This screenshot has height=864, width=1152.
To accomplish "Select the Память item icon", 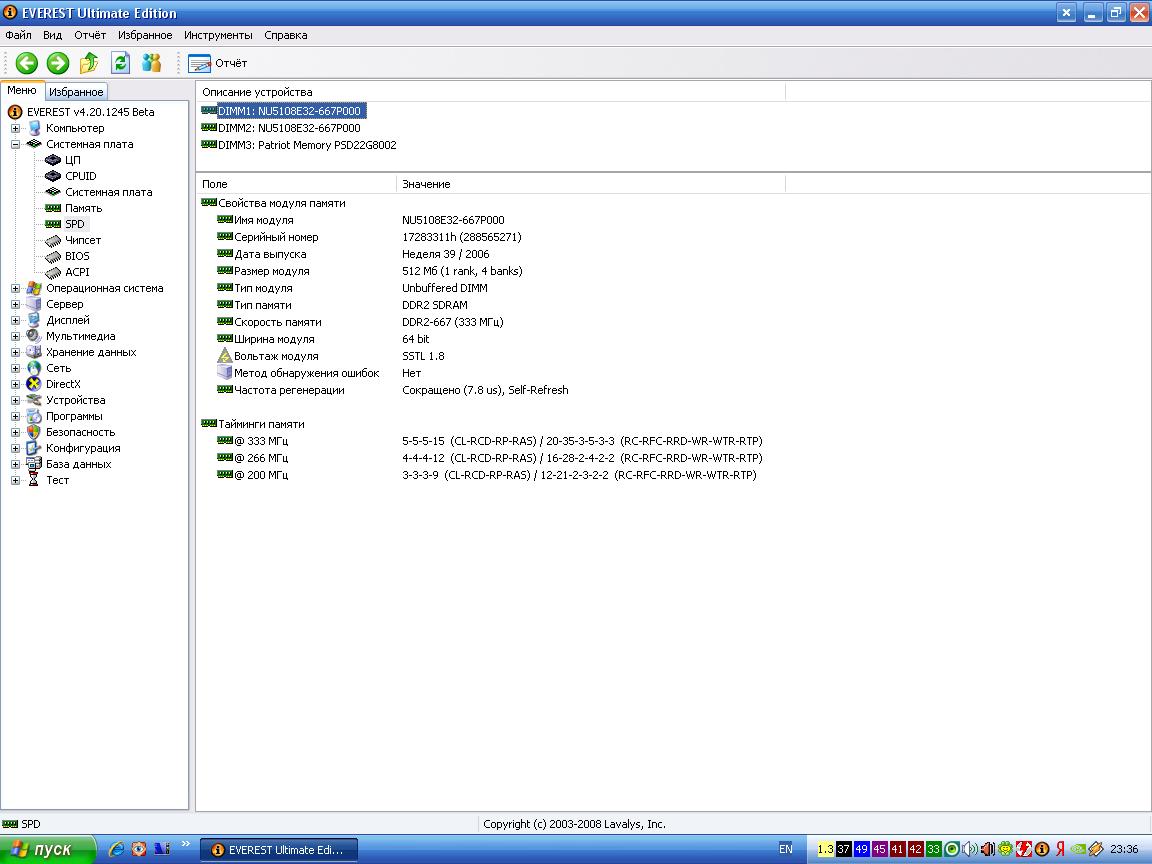I will pyautogui.click(x=53, y=208).
